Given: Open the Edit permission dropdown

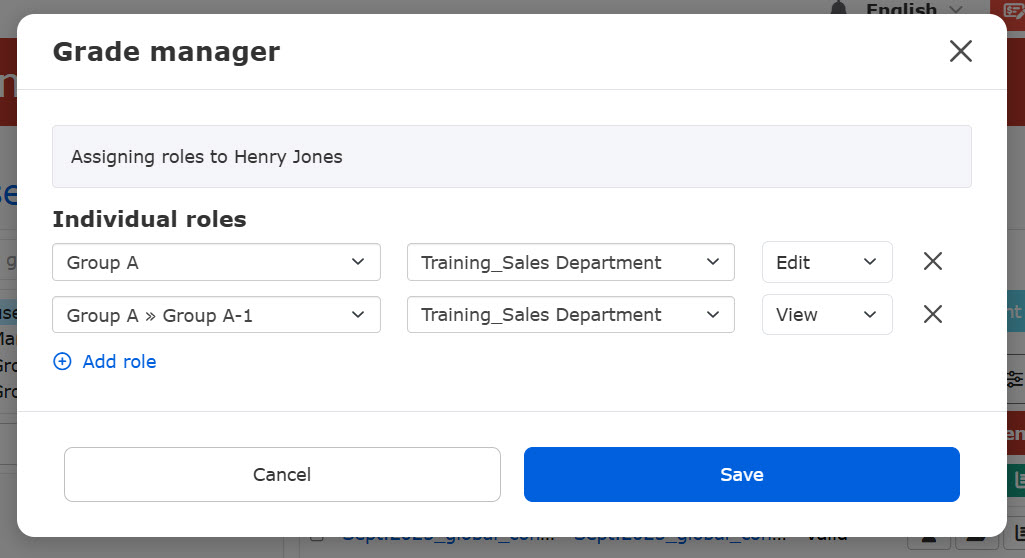Looking at the screenshot, I should tap(826, 262).
